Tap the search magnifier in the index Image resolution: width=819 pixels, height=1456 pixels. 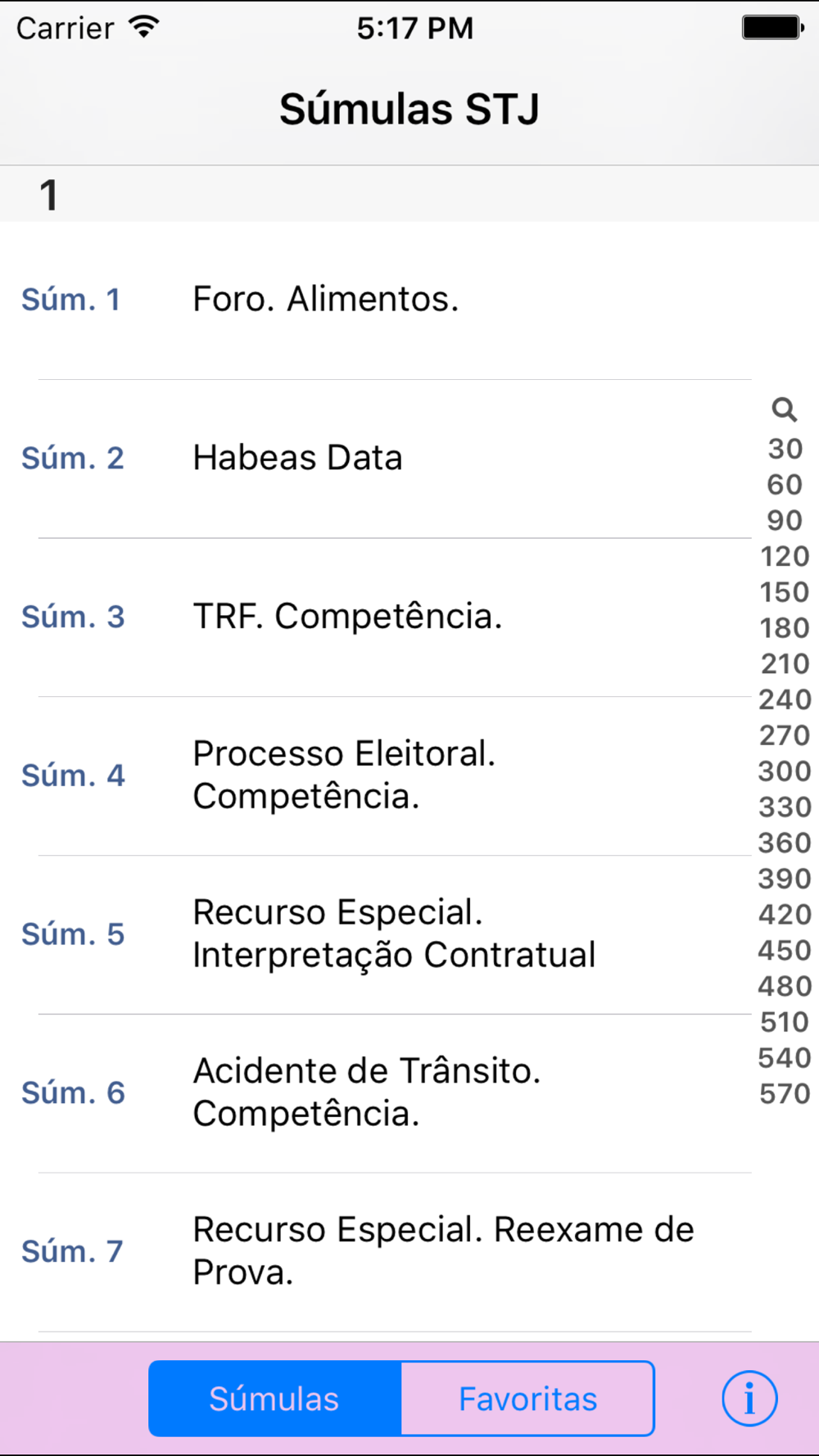pyautogui.click(x=784, y=409)
